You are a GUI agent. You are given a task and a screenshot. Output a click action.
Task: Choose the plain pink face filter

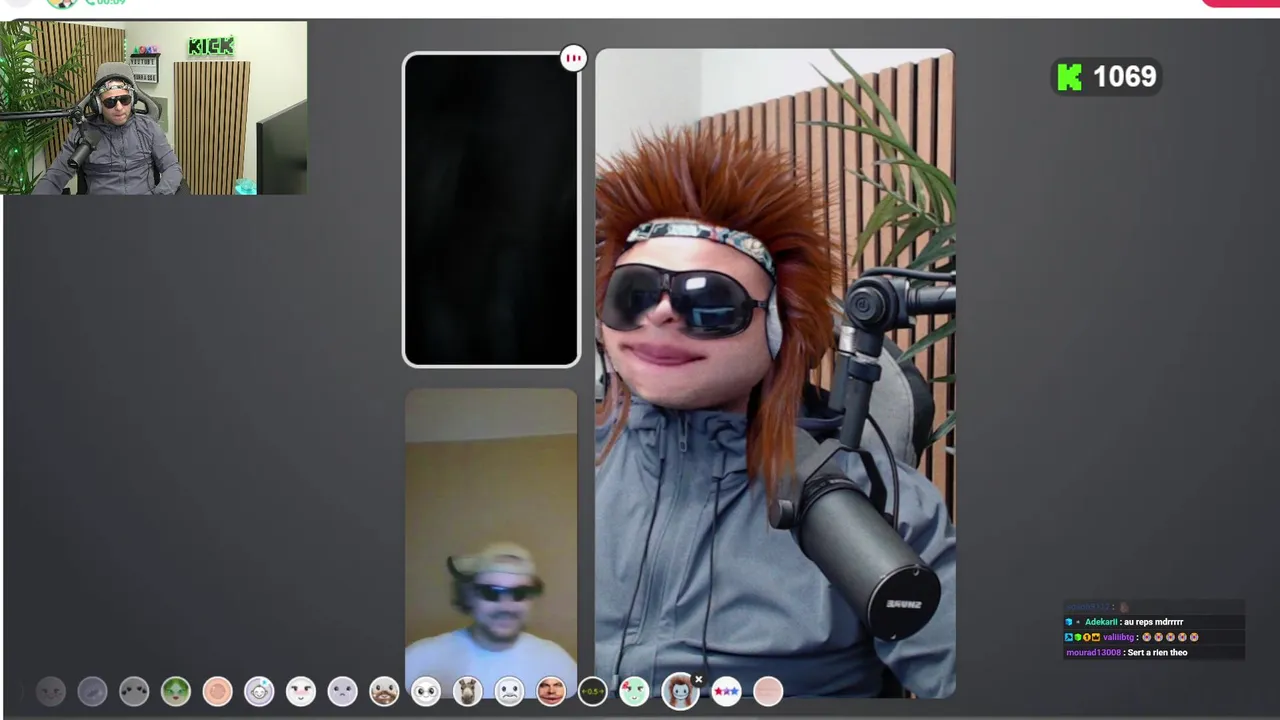coord(768,691)
